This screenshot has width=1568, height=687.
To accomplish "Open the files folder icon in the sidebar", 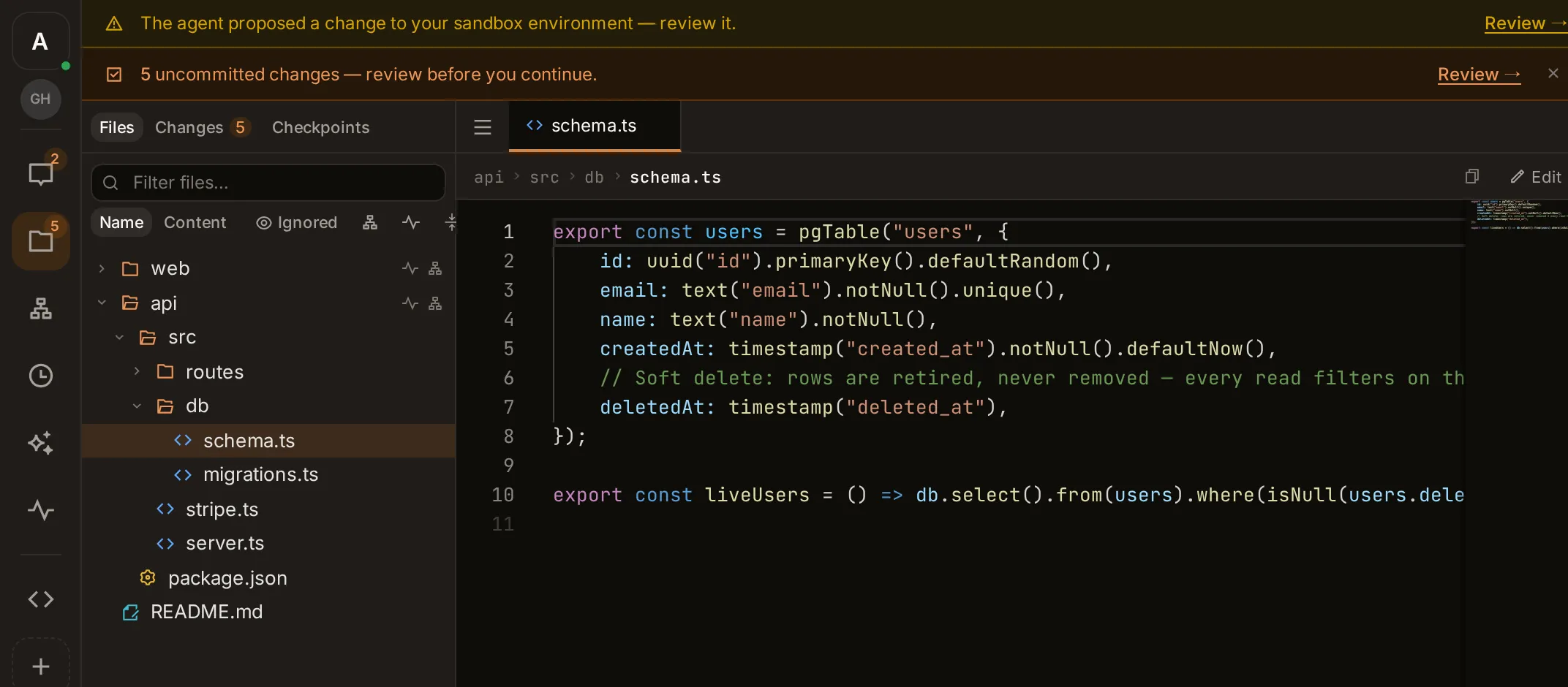I will 40,241.
